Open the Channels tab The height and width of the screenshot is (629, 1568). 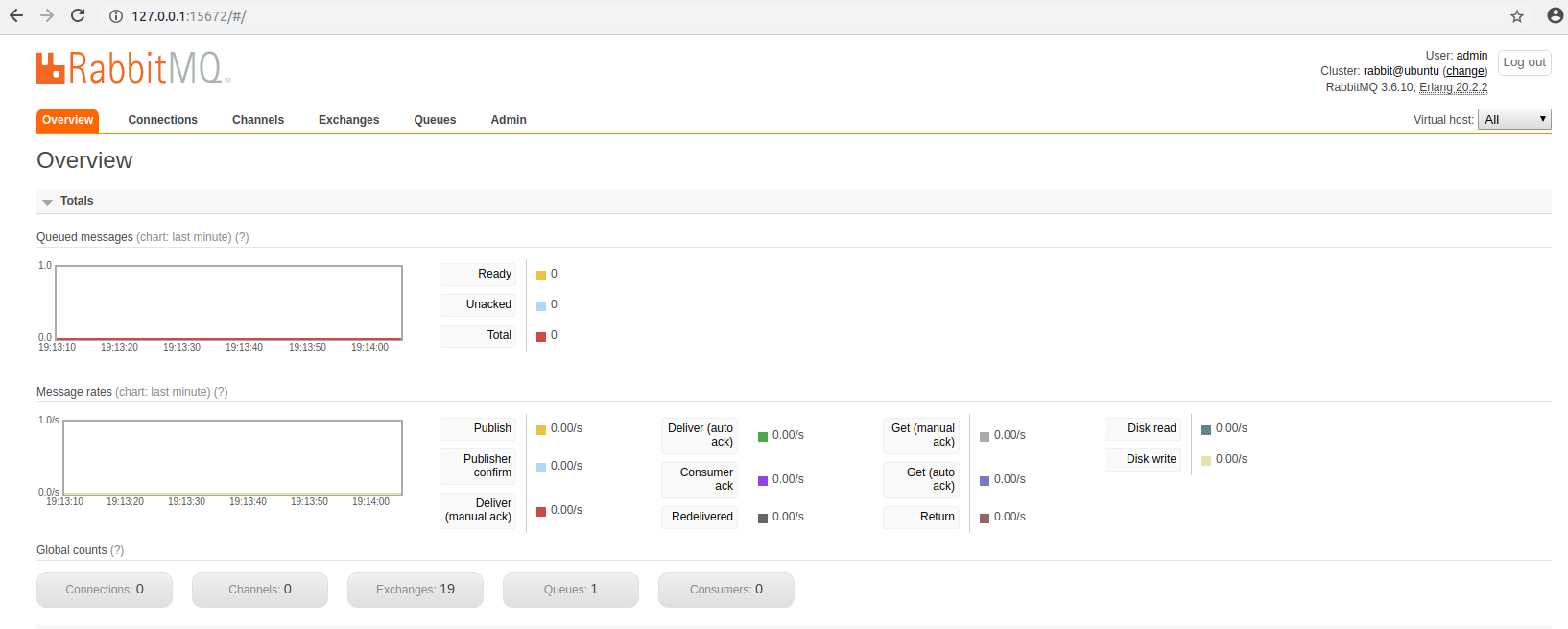click(x=258, y=120)
